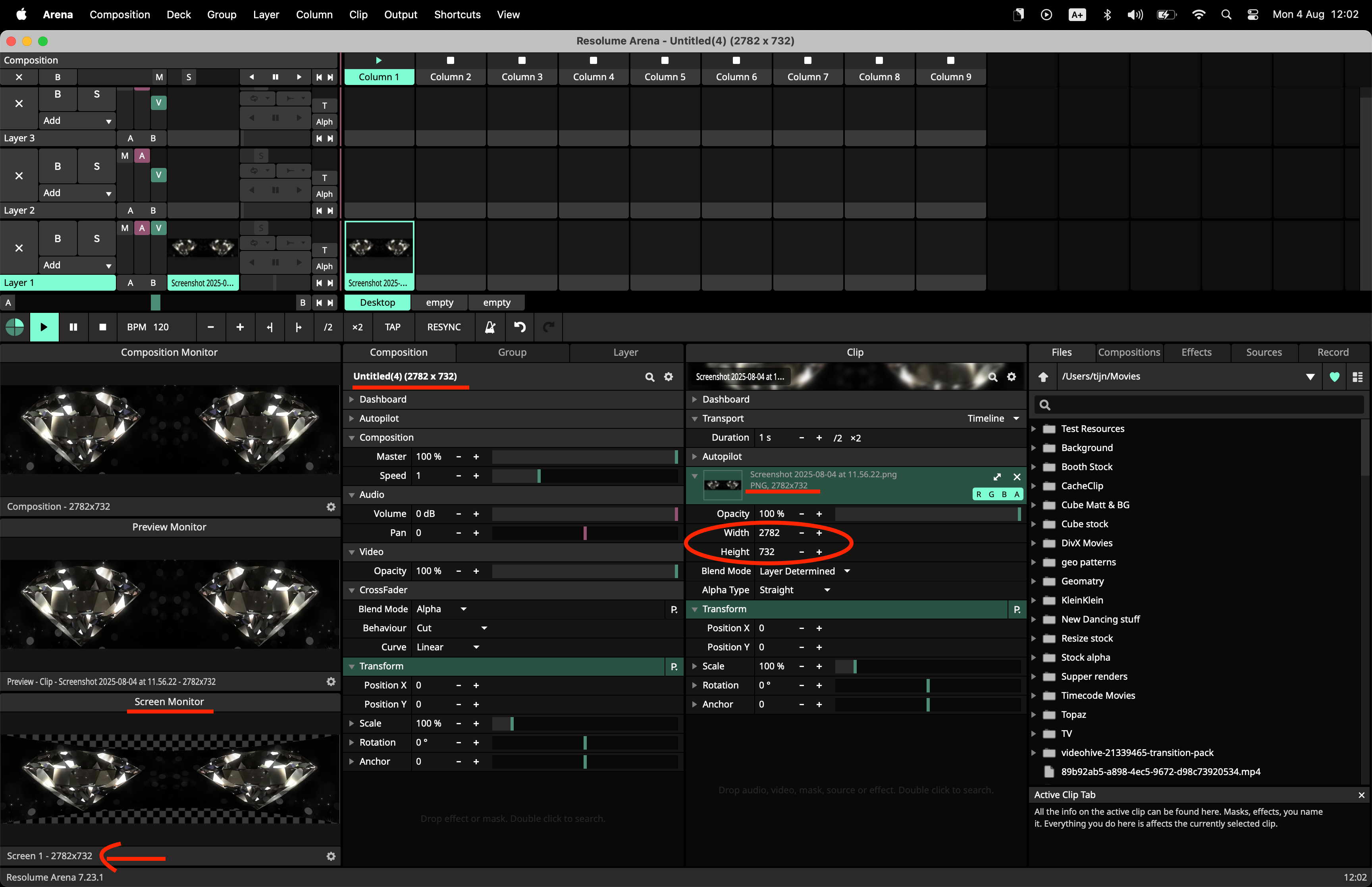Toggle Solo on Layer 1
This screenshot has height=887, width=1372.
96,239
